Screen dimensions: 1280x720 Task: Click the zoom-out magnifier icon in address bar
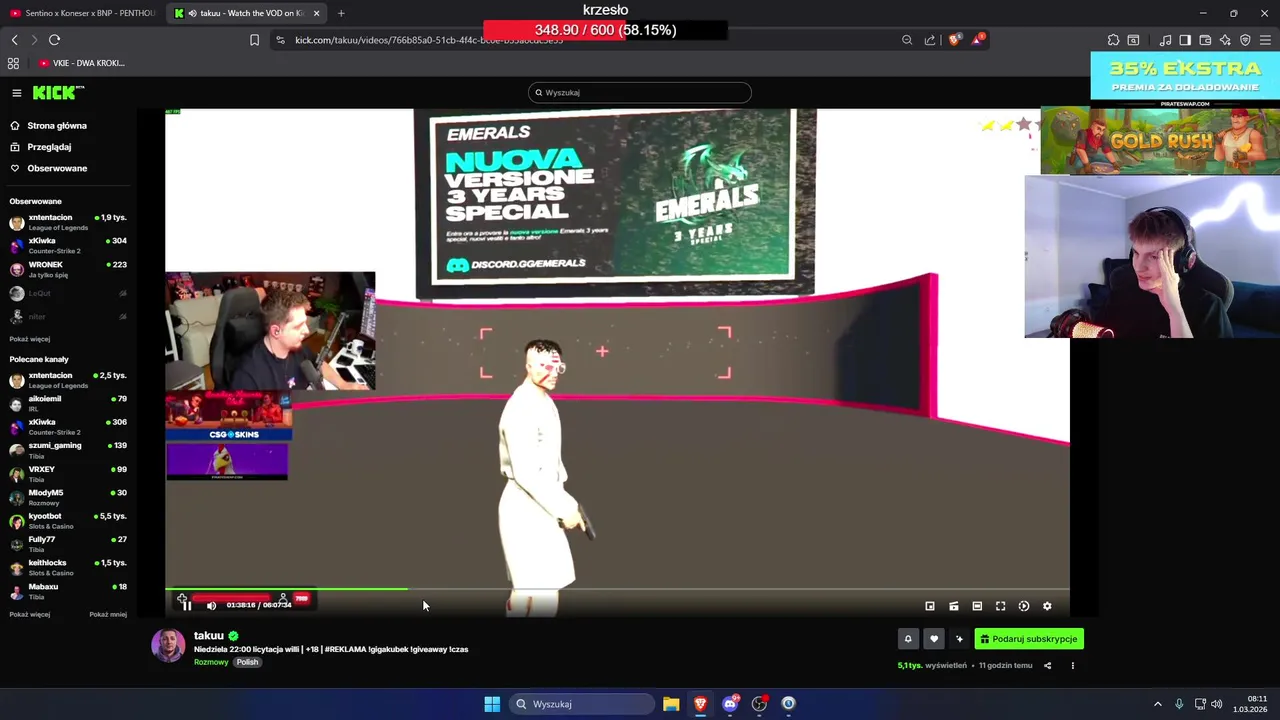(907, 40)
